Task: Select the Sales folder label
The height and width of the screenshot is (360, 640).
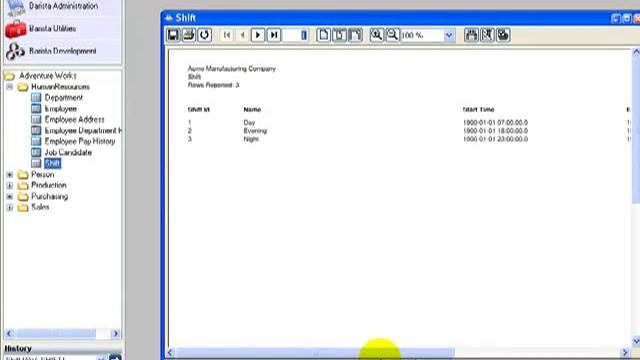Action: tap(40, 207)
